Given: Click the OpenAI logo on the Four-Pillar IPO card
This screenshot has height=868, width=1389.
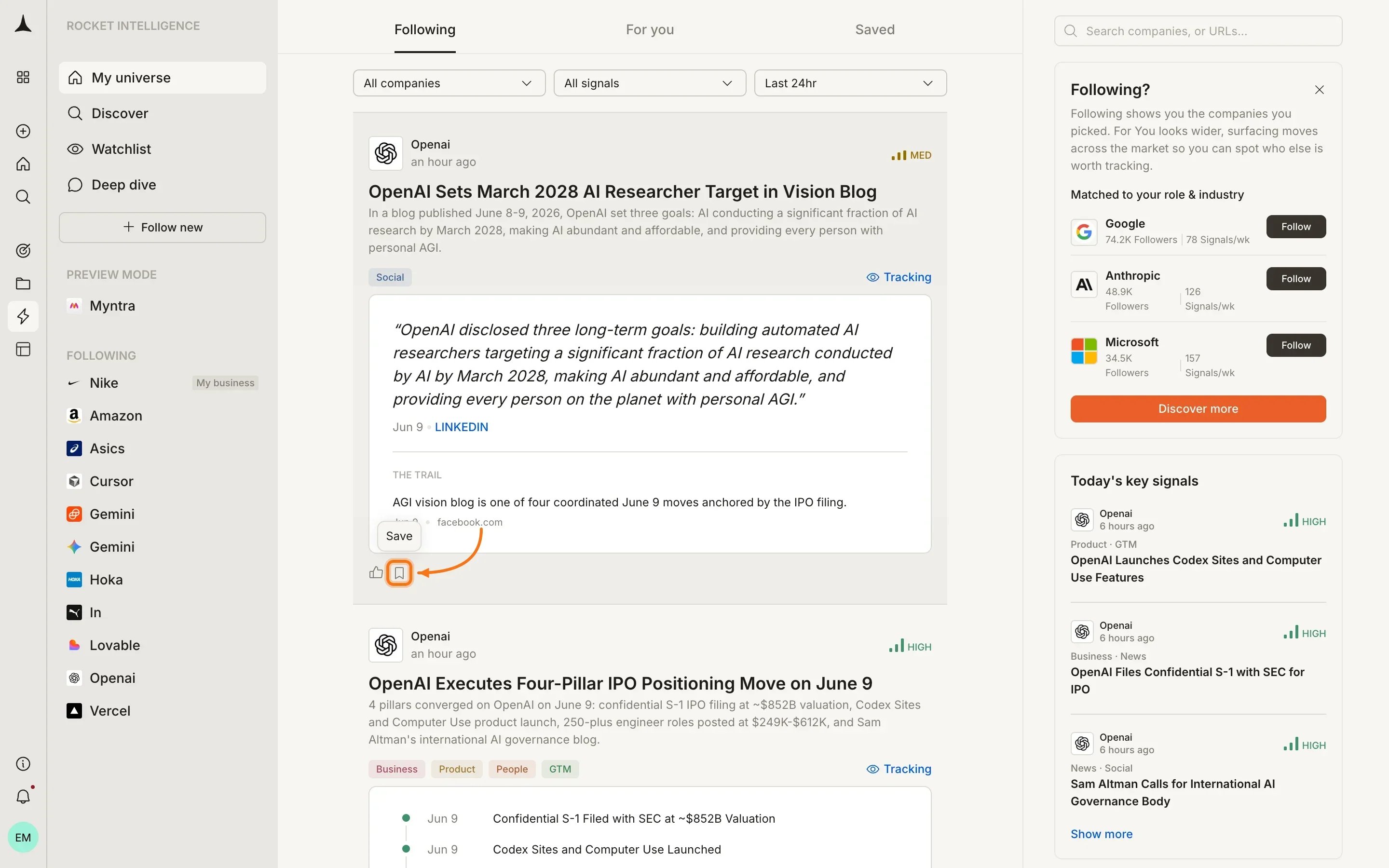Looking at the screenshot, I should (x=386, y=645).
